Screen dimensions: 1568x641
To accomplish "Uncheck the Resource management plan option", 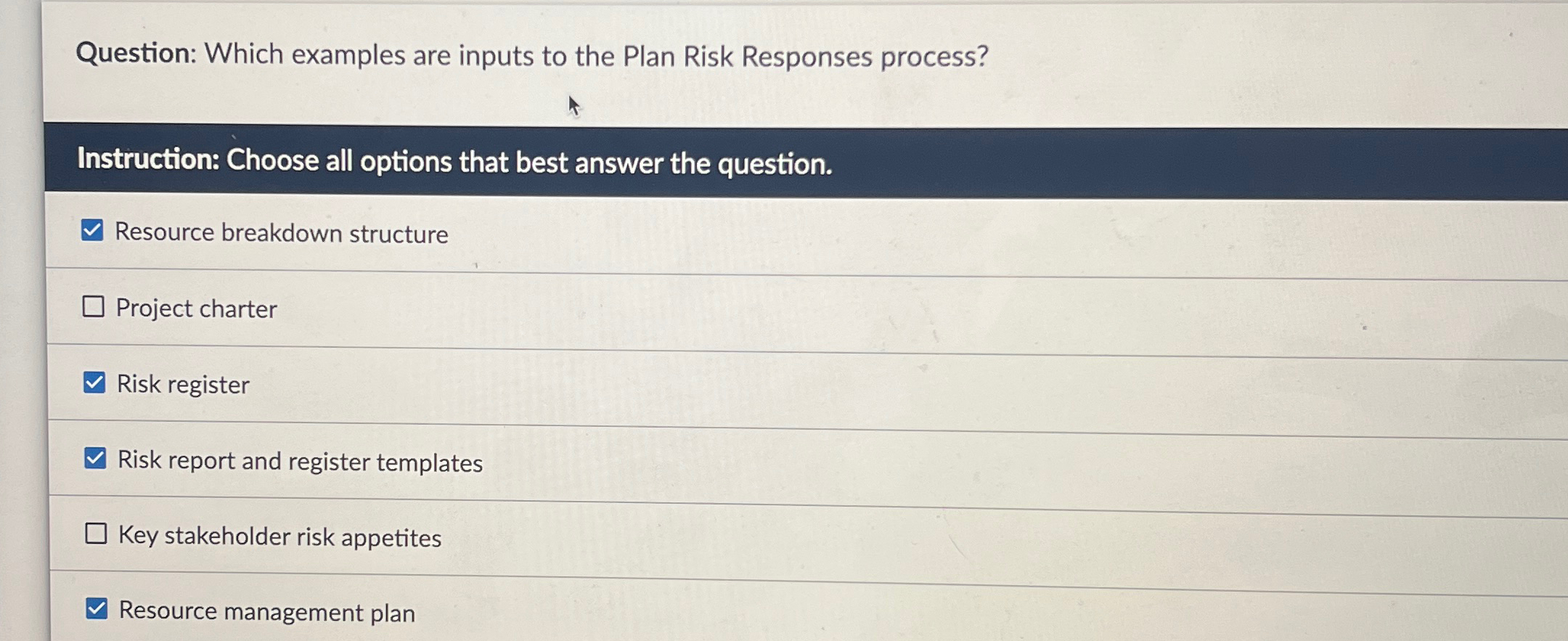I will pyautogui.click(x=97, y=611).
